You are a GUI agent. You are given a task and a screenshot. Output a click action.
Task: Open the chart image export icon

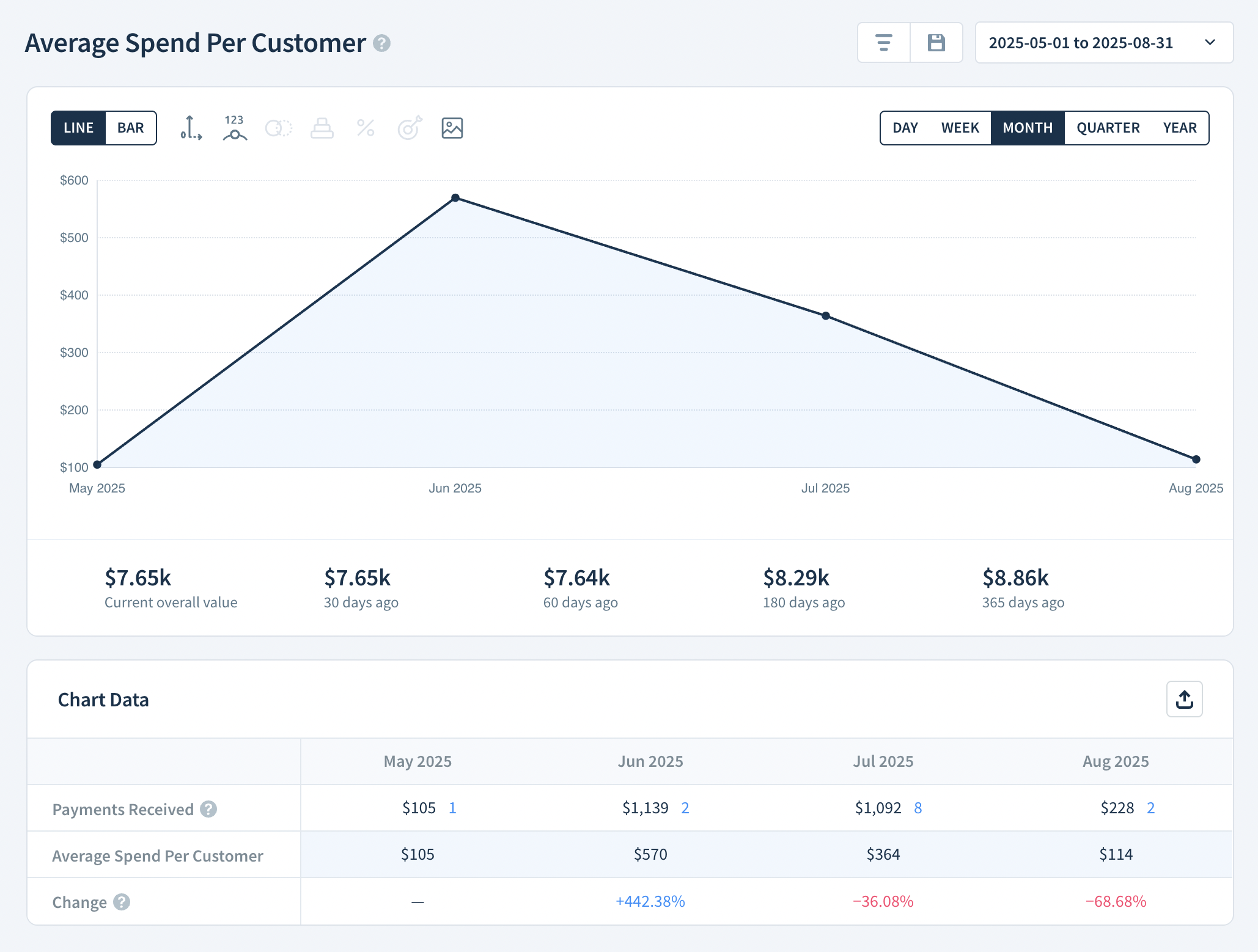coord(452,128)
